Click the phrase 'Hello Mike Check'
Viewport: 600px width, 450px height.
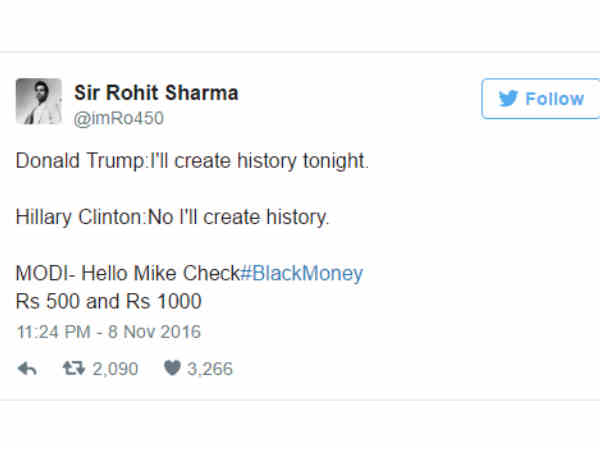(x=160, y=273)
